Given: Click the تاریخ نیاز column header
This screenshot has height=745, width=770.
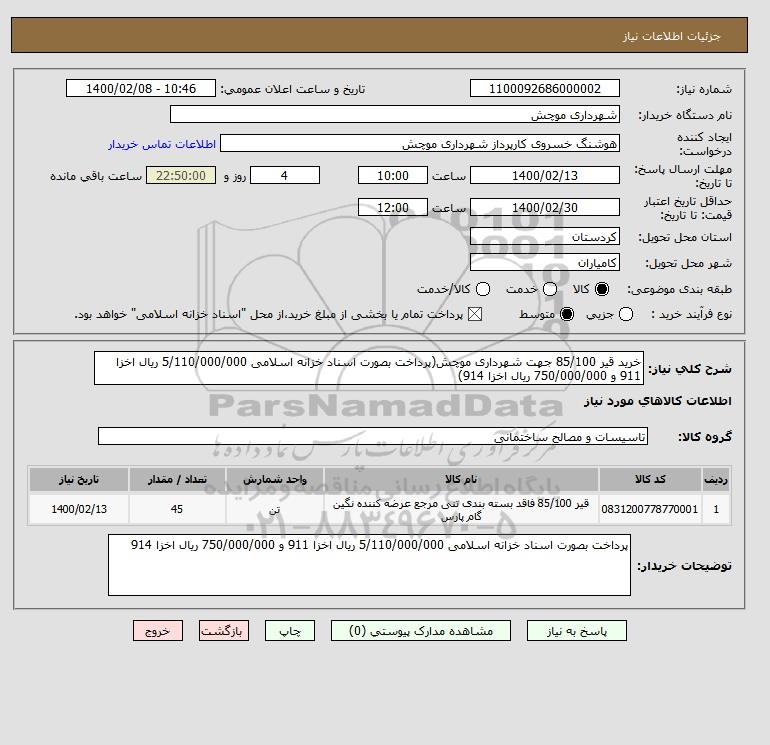Looking at the screenshot, I should coord(79,479).
